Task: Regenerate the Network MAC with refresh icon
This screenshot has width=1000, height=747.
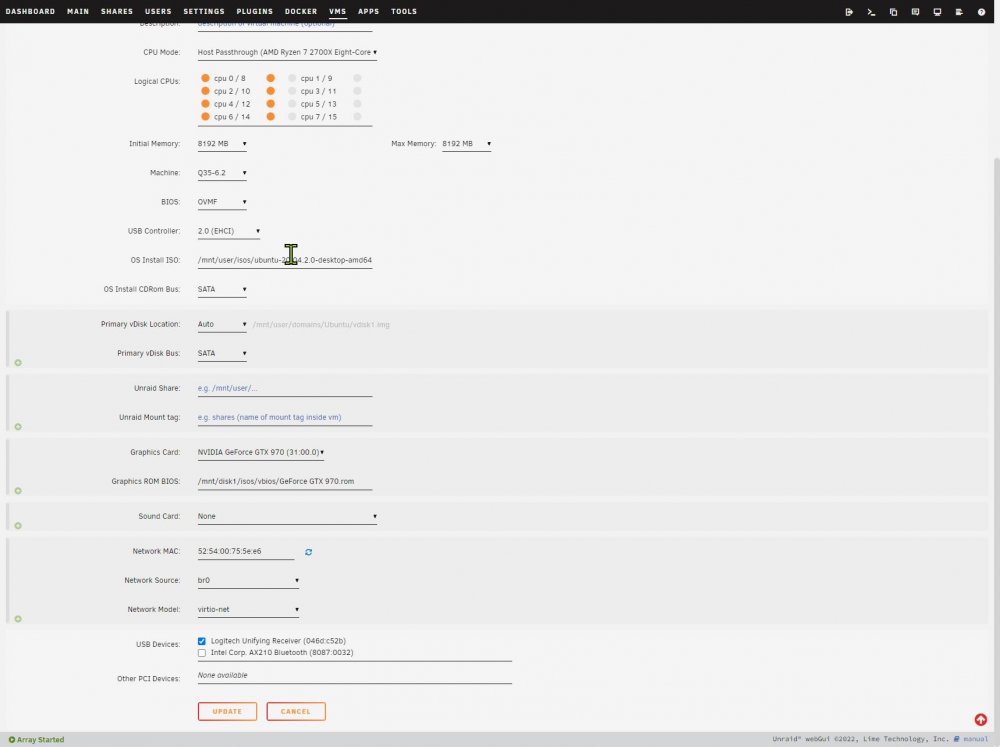Action: coord(309,552)
